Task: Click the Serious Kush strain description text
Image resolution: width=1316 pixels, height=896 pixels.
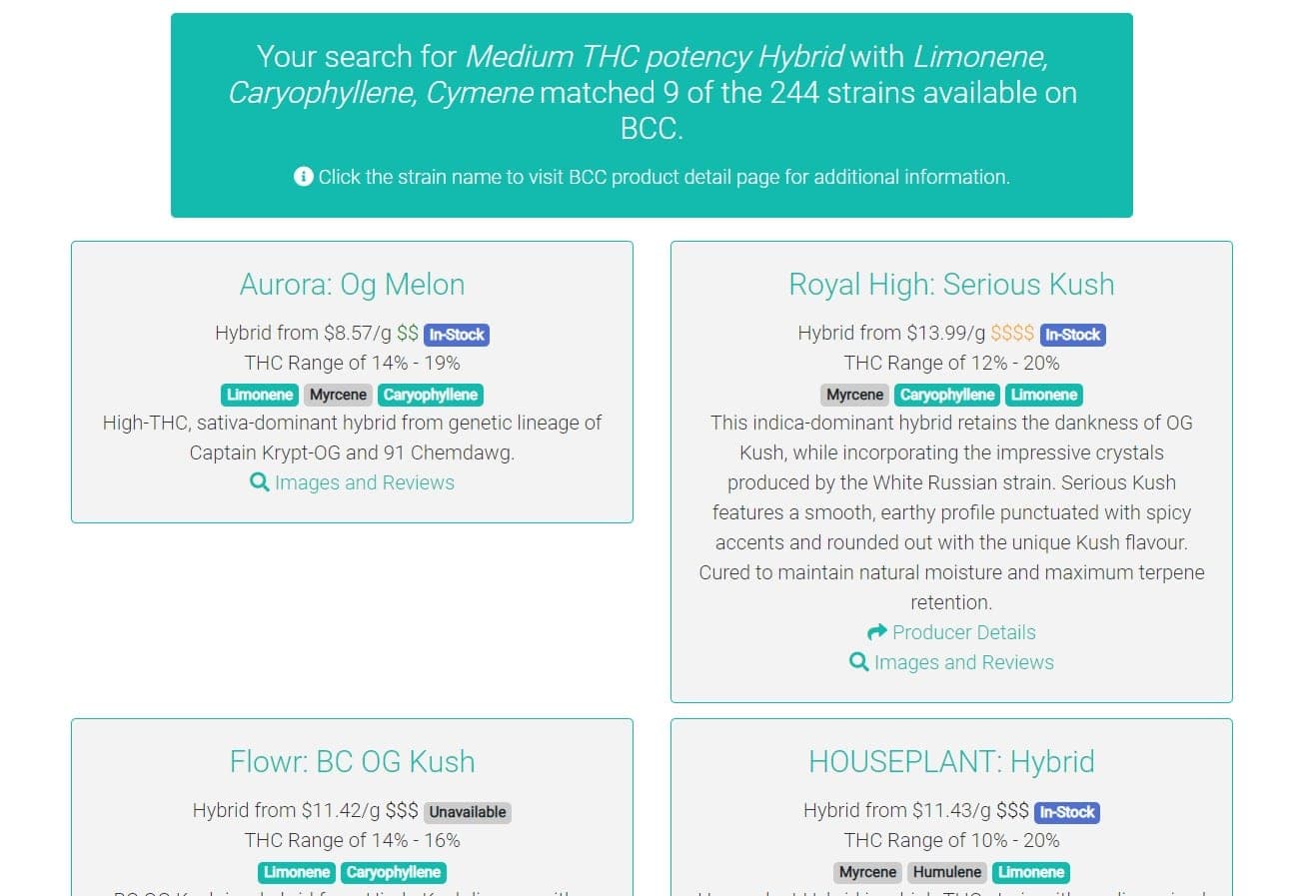Action: coord(951,512)
